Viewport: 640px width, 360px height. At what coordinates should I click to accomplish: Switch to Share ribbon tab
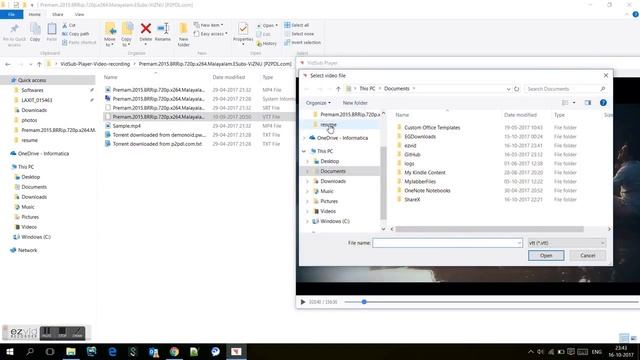58,14
